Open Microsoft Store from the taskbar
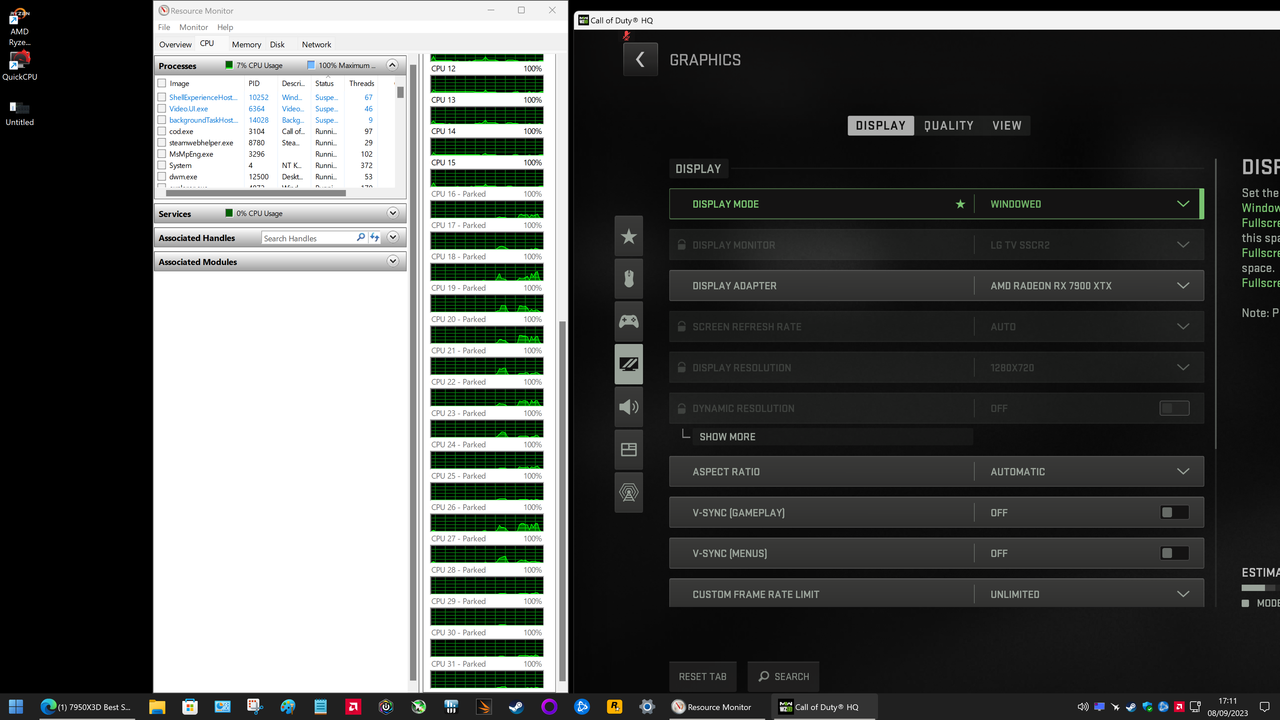Image resolution: width=1280 pixels, height=720 pixels. pyautogui.click(x=190, y=706)
